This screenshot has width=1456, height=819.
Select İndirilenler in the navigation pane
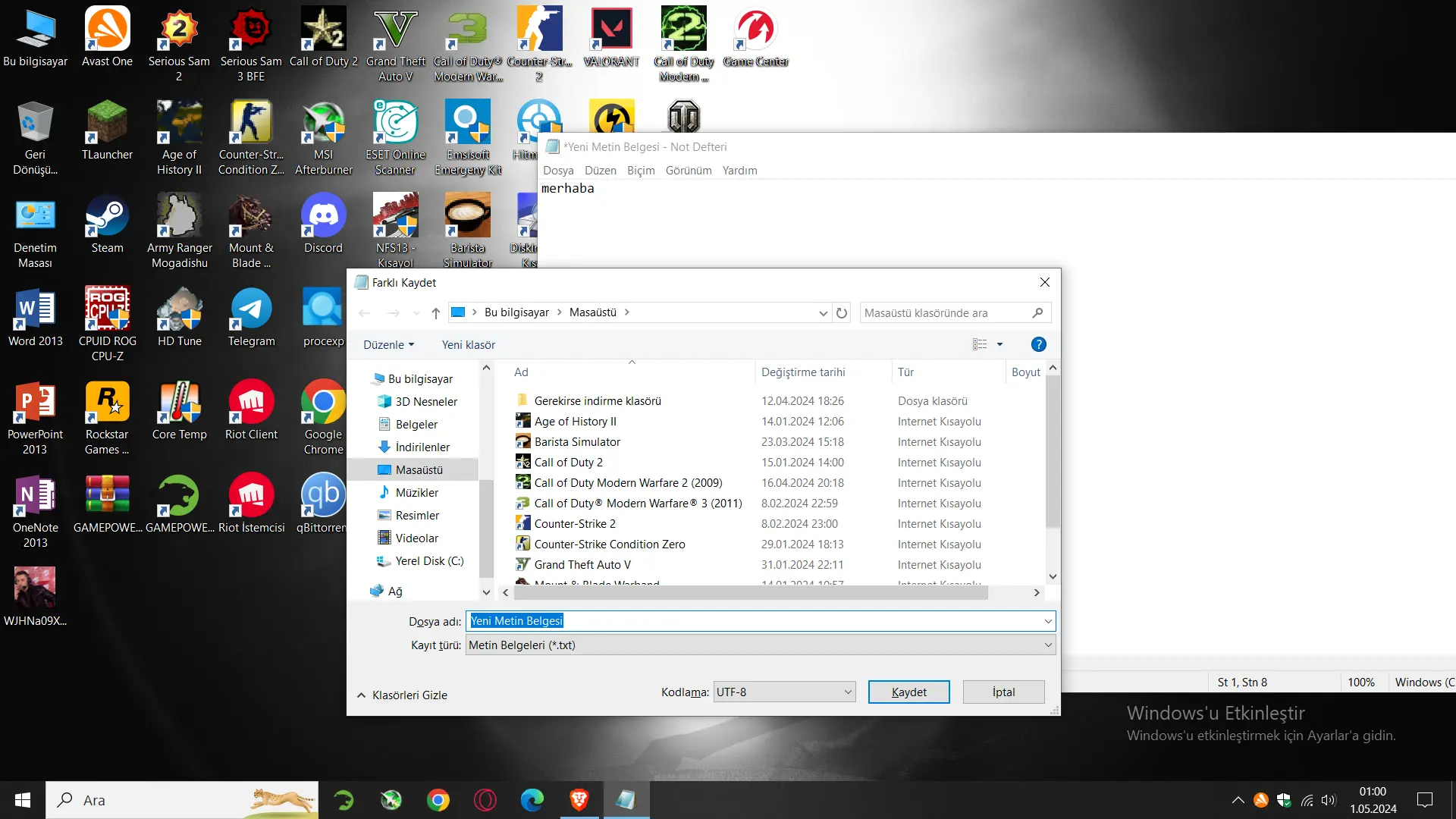(422, 447)
